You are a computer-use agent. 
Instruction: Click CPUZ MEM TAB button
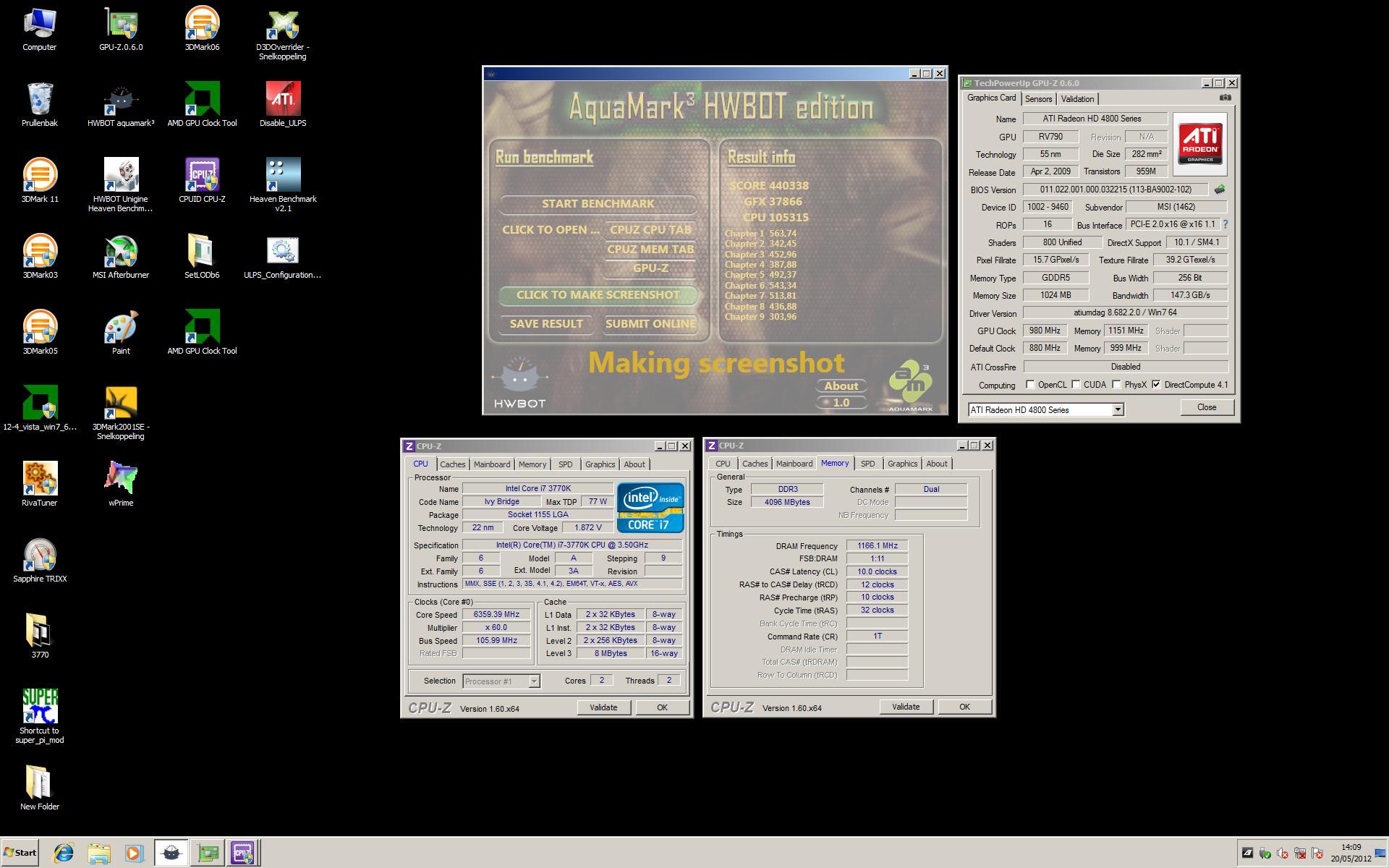point(650,249)
